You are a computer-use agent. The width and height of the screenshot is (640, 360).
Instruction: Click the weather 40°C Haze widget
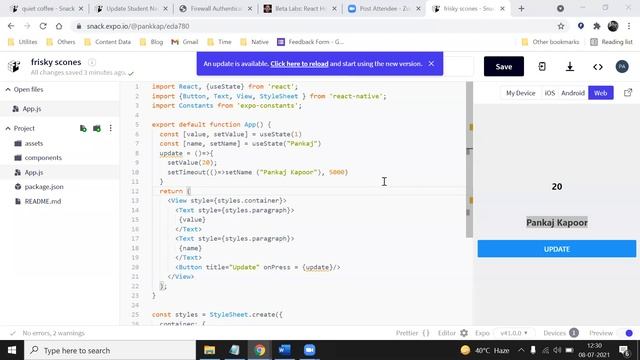click(x=485, y=350)
